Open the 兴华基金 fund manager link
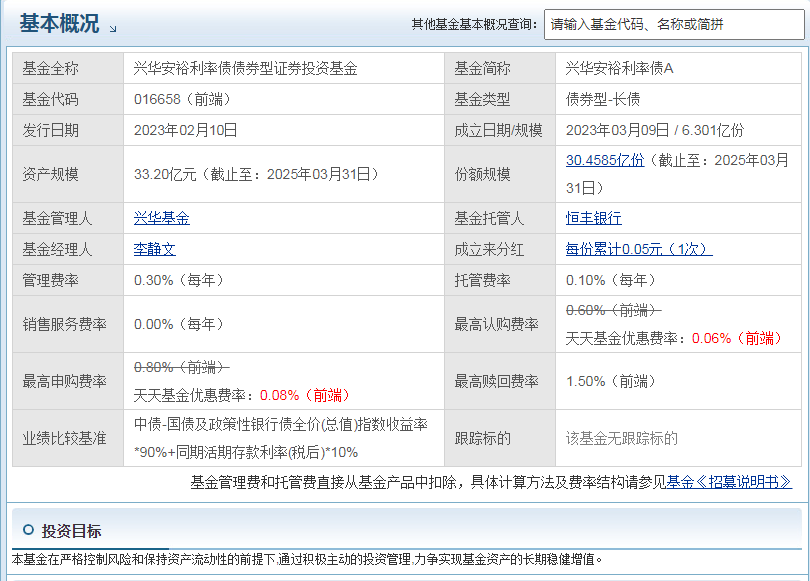The width and height of the screenshot is (810, 581). [x=162, y=218]
